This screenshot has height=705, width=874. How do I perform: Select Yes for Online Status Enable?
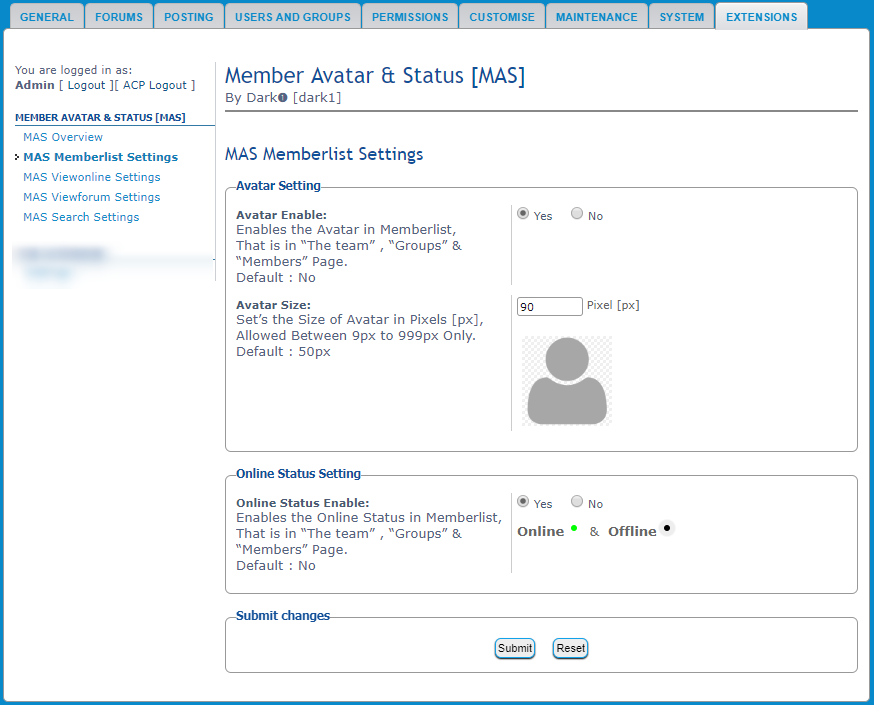click(x=523, y=502)
